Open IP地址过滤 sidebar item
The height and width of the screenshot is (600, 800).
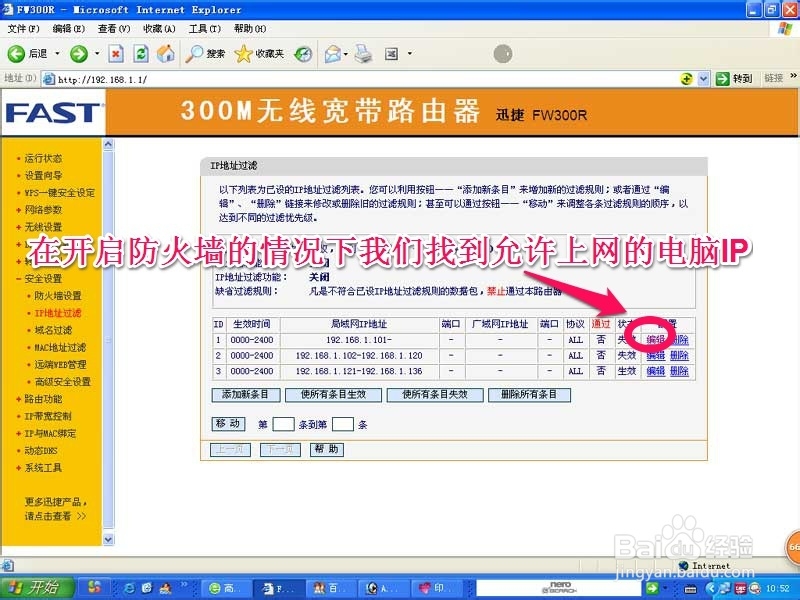(x=58, y=313)
